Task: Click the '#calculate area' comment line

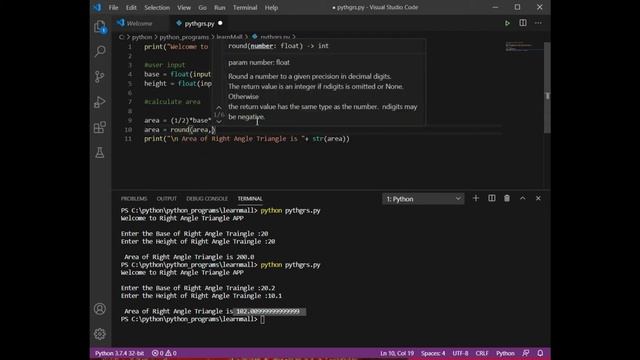Action: (x=172, y=102)
